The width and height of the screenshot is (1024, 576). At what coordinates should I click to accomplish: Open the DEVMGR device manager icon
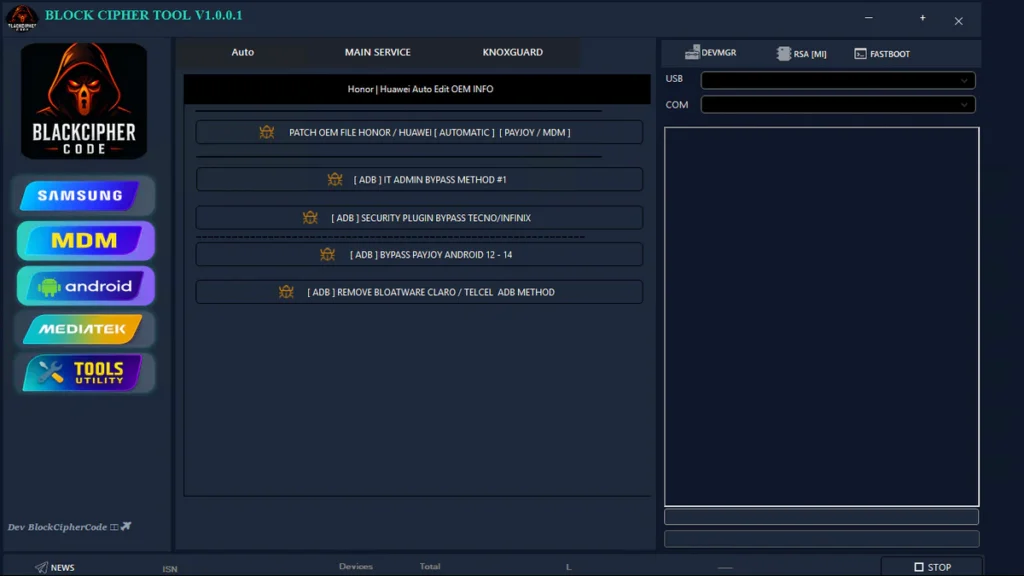692,53
